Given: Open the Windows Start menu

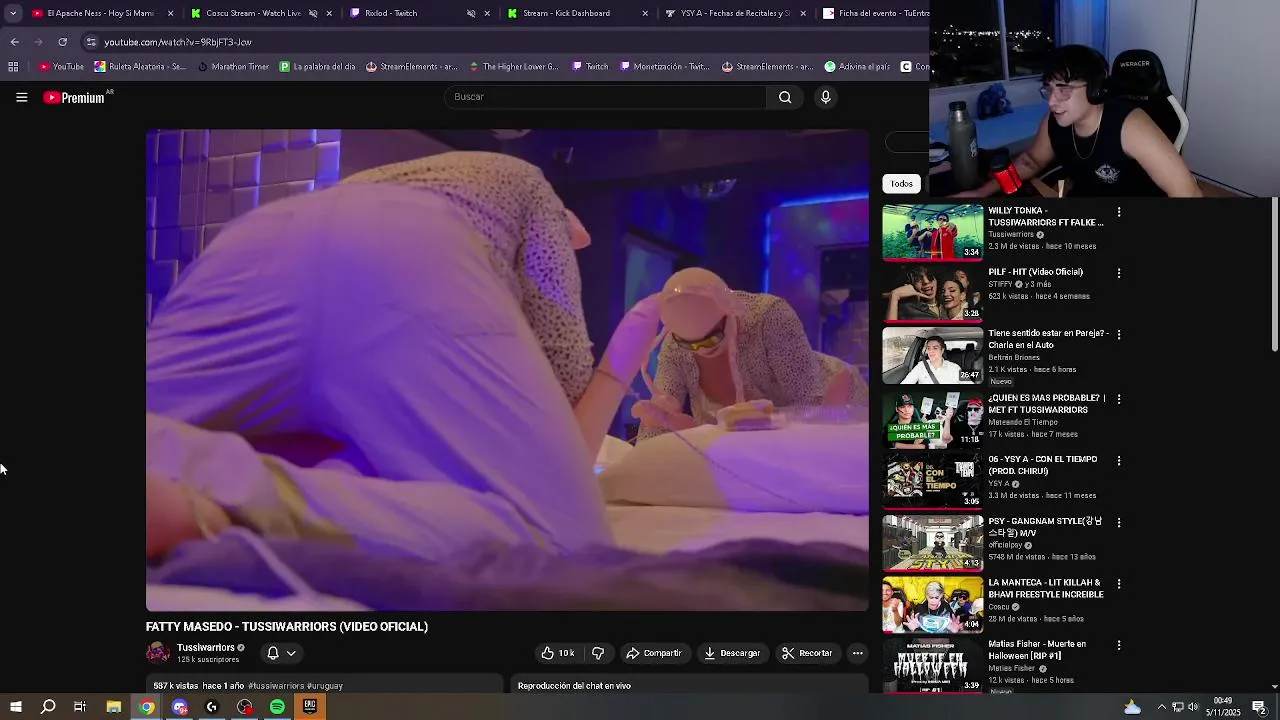Looking at the screenshot, I should [15, 707].
